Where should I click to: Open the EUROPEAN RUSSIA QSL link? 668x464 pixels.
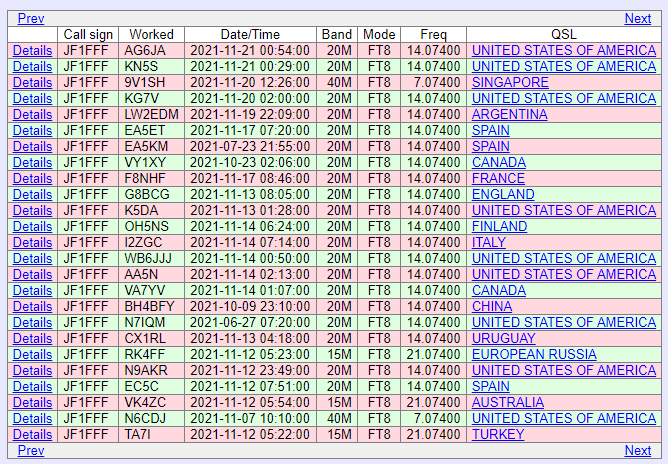pos(534,354)
